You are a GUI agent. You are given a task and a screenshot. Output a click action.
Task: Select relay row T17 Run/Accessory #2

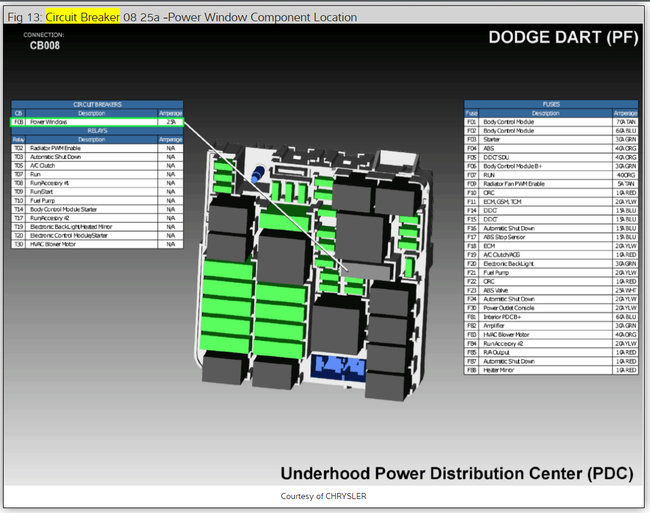[x=97, y=218]
